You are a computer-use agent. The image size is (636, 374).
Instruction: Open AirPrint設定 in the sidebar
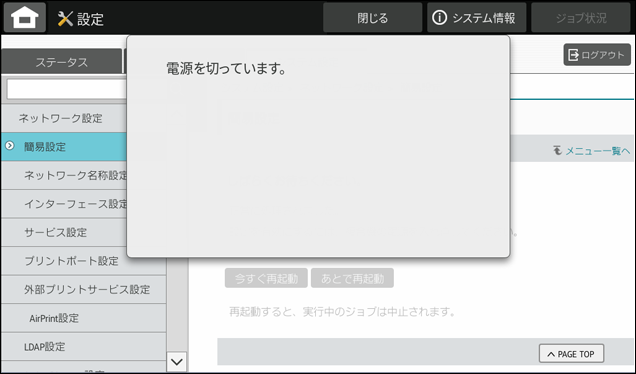pos(84,318)
